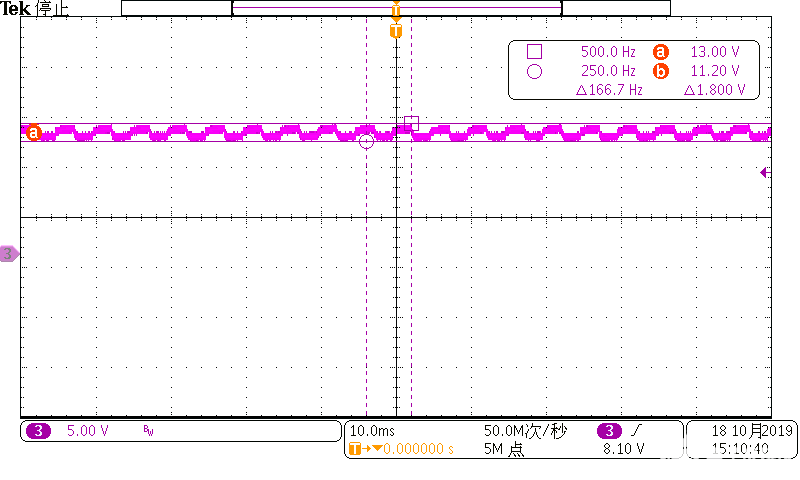The image size is (800, 480).
Task: Click the trigger level arrow on right edge
Action: click(765, 173)
